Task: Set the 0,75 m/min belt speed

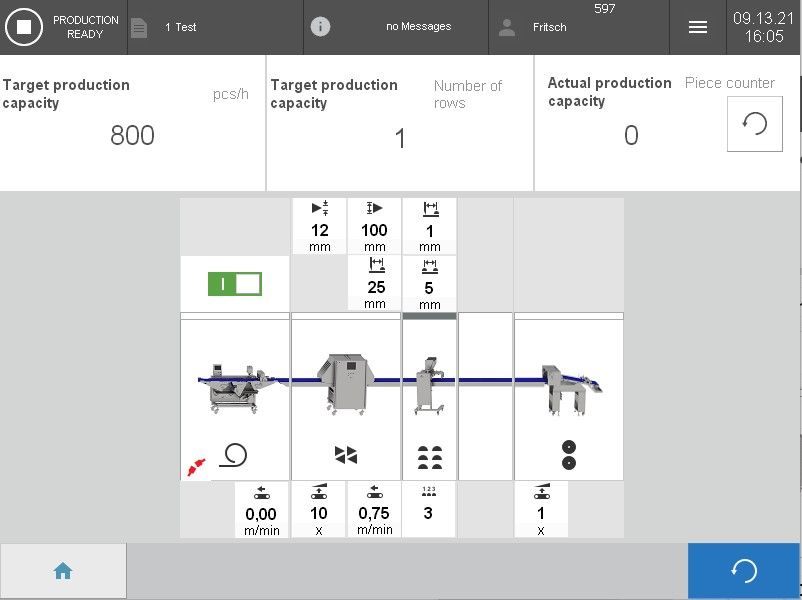Action: click(374, 510)
